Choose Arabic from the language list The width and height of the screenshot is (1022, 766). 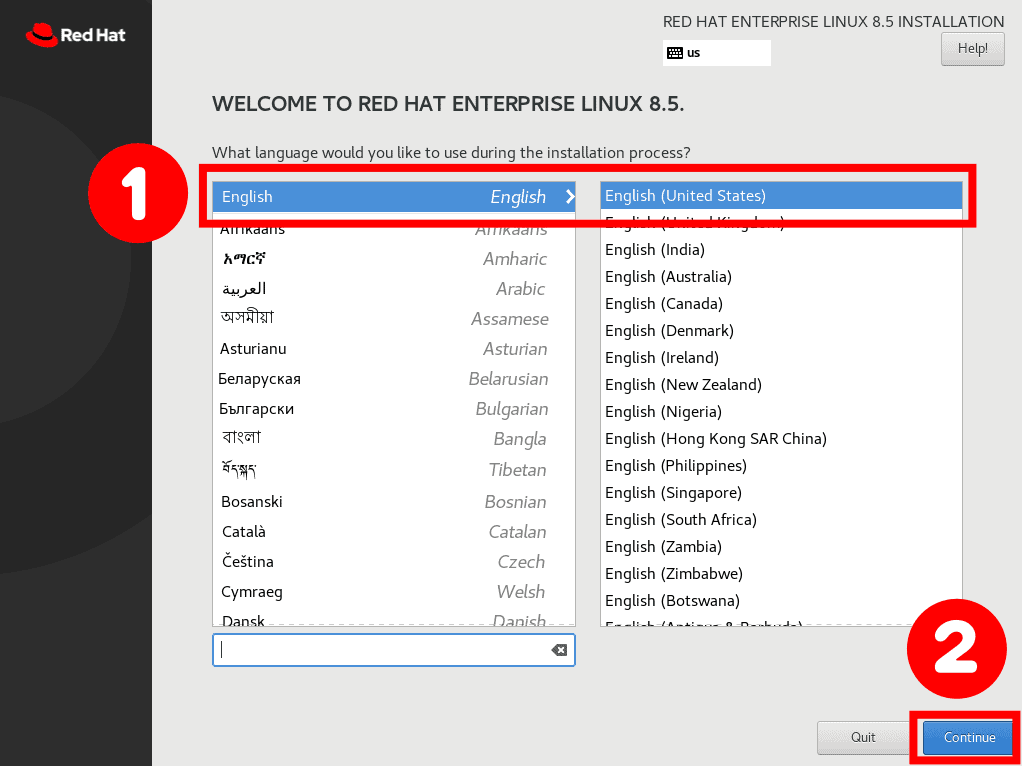point(394,289)
